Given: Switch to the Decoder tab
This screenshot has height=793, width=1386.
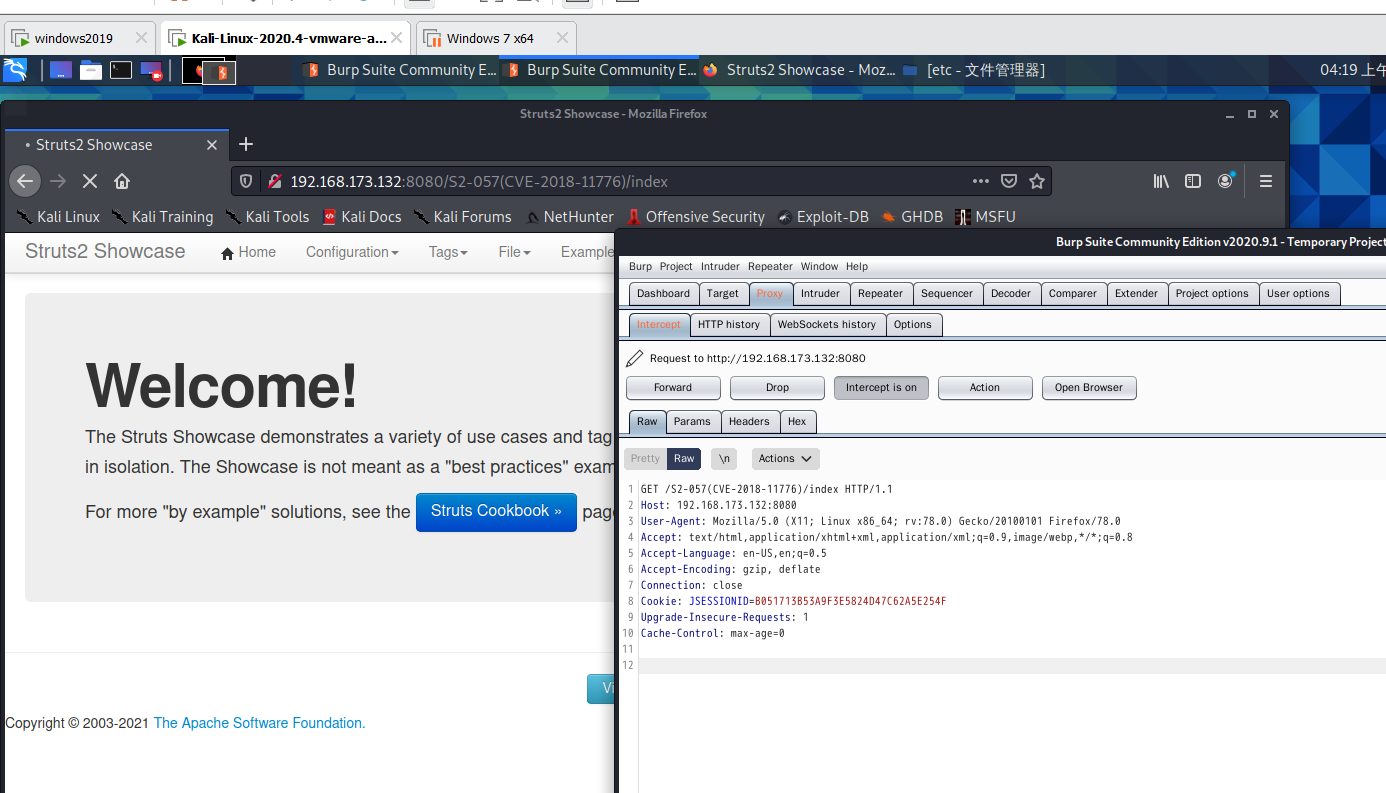Looking at the screenshot, I should tap(1011, 294).
